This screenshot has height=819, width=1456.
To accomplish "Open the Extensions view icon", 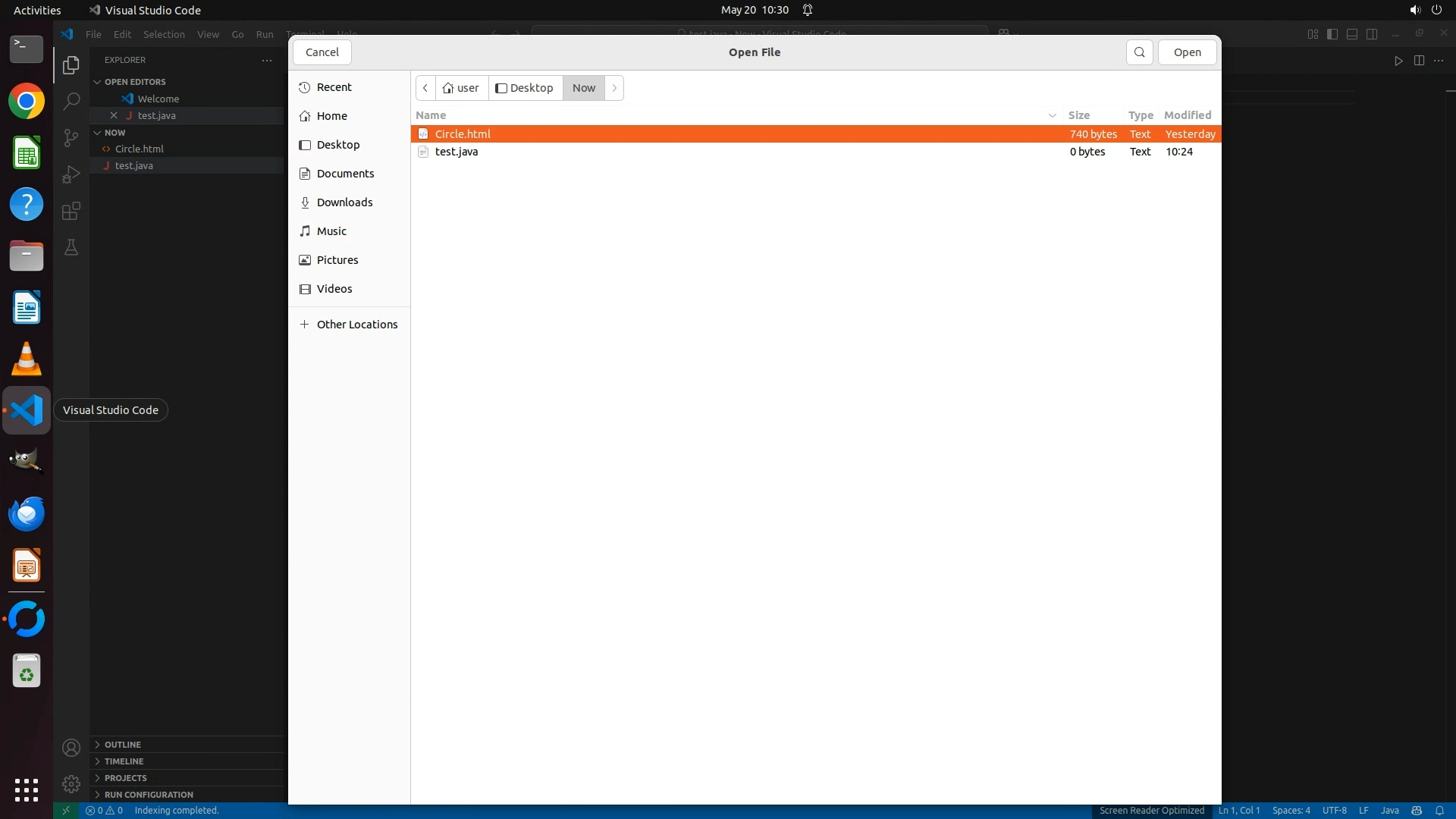I will tap(71, 211).
